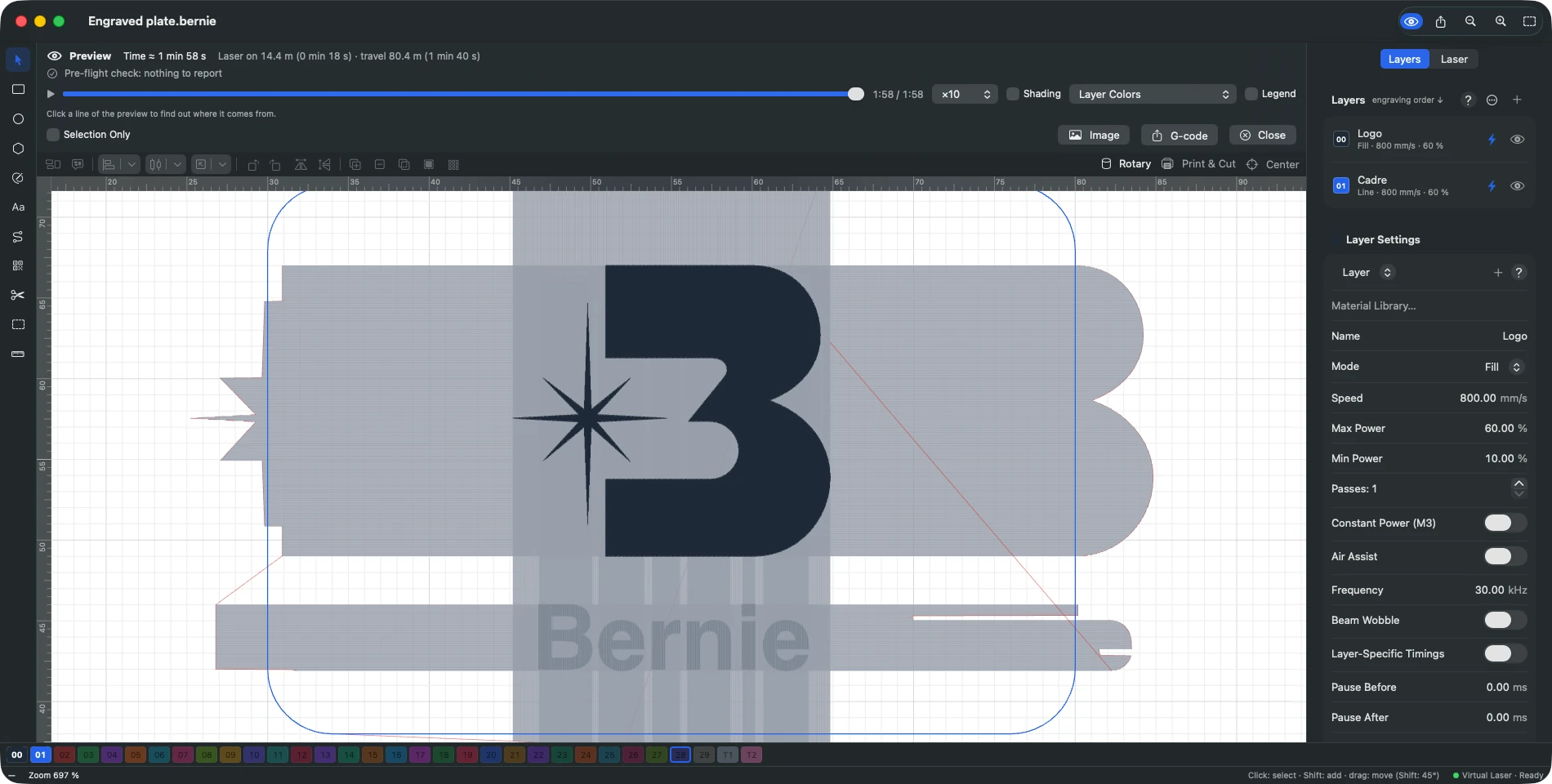
Task: Click the fit-to-screen frame icon
Action: pos(1530,21)
